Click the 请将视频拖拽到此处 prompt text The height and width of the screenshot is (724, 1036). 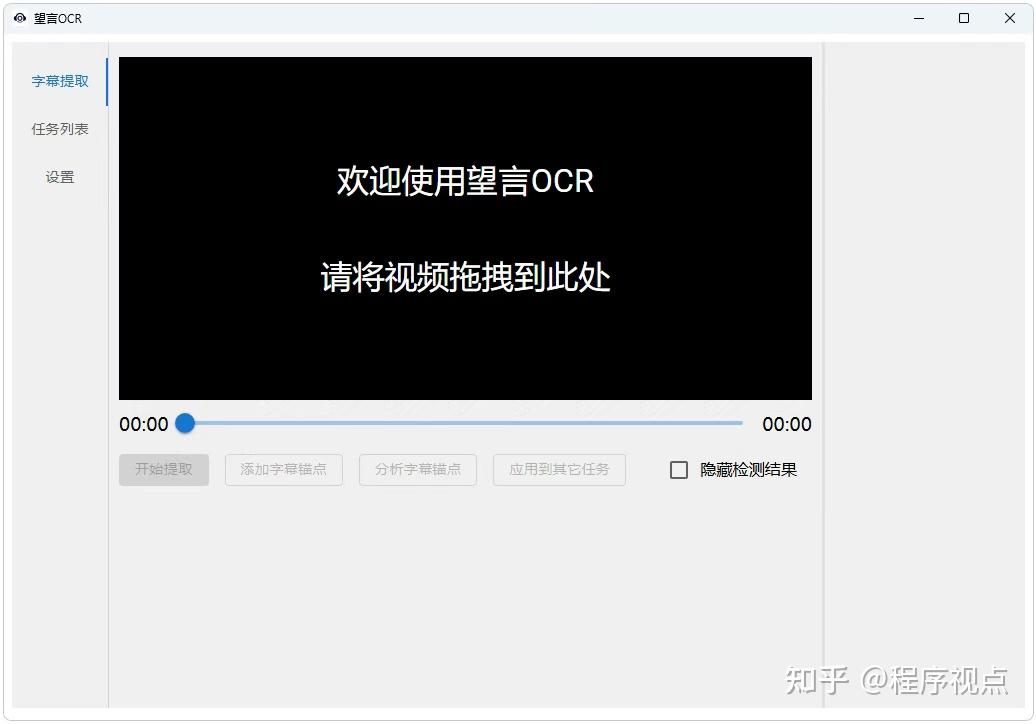click(x=465, y=278)
